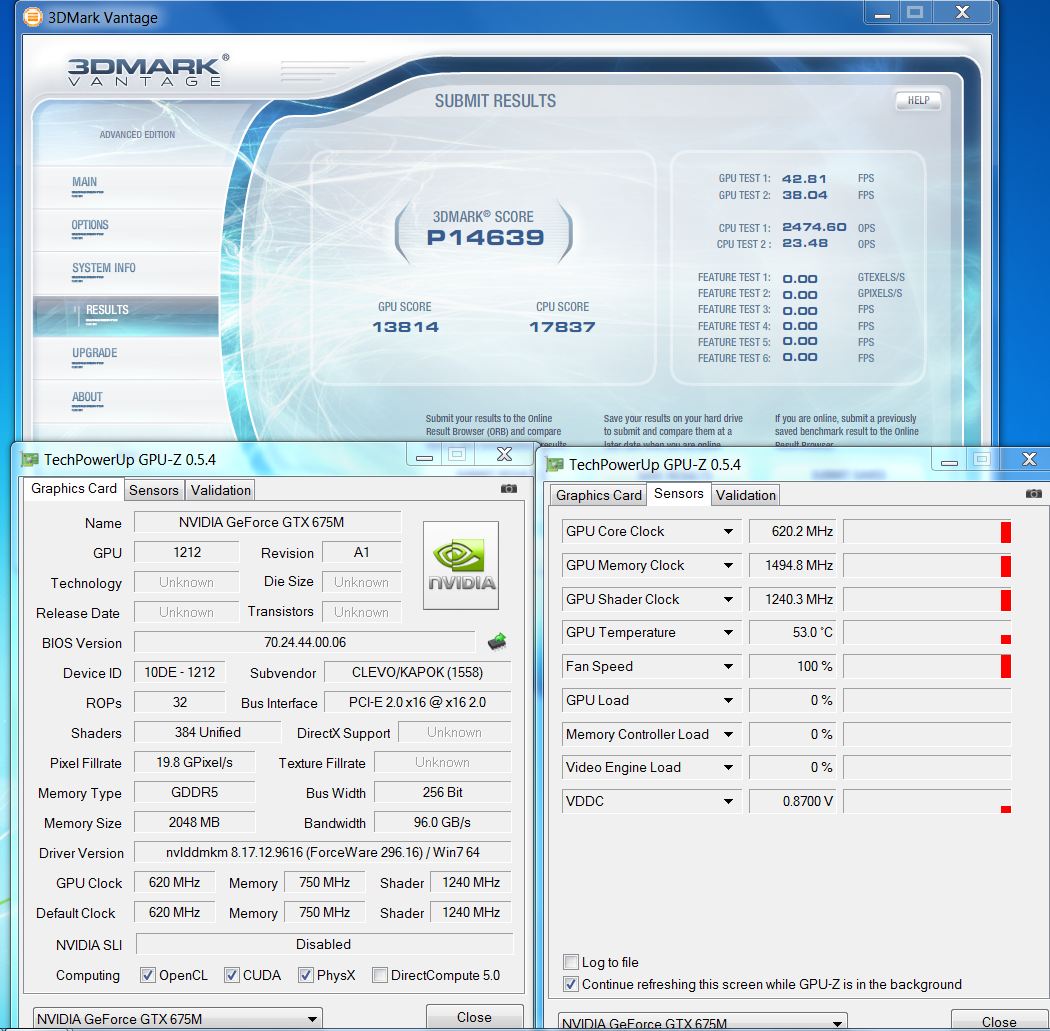Select Graphics Card tab in left GPU-Z window

(74, 489)
